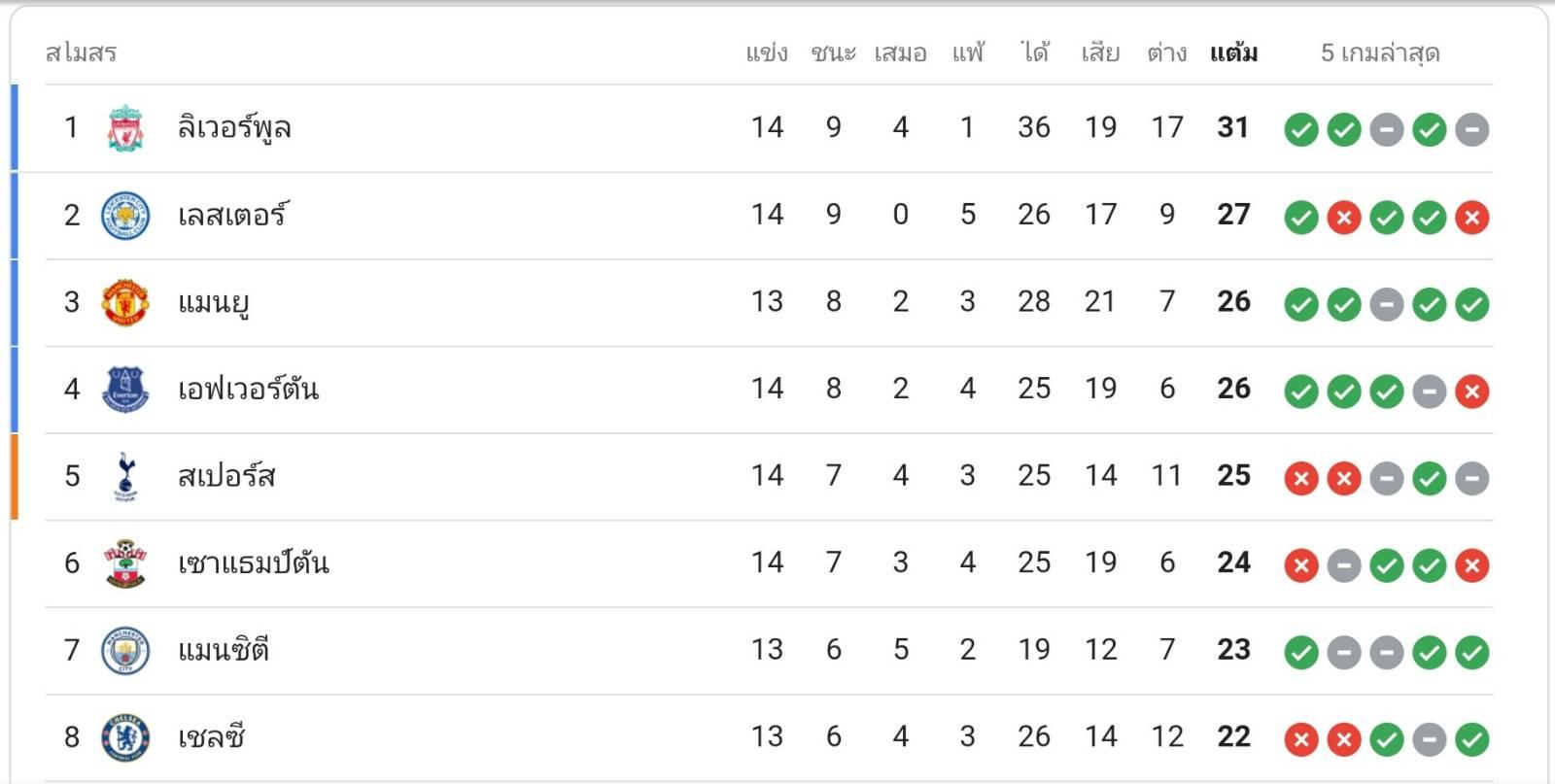Click the Chelsea club crest
The height and width of the screenshot is (784, 1555).
click(x=125, y=737)
